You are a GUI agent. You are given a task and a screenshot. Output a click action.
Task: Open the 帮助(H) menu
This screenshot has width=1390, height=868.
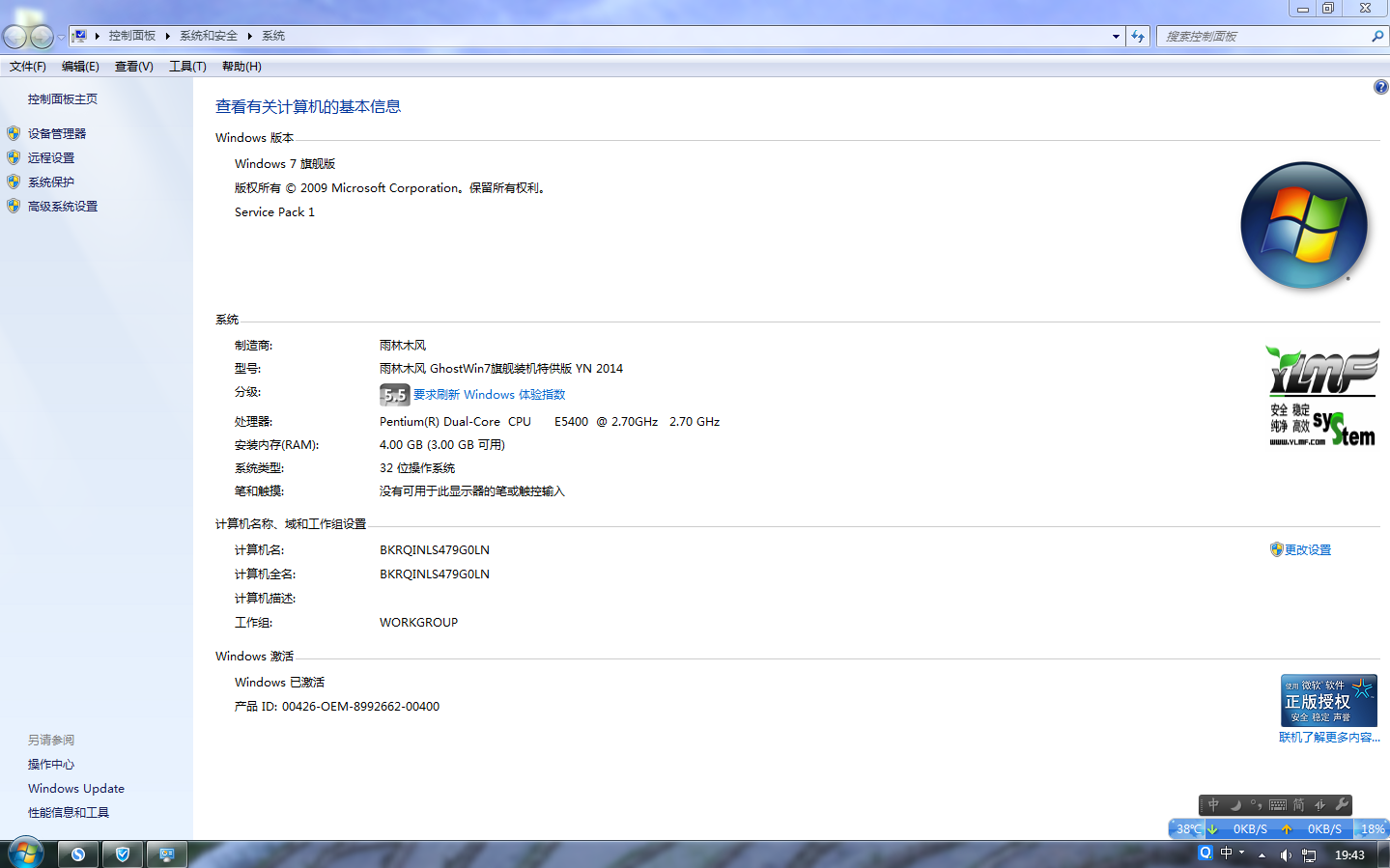tap(241, 67)
